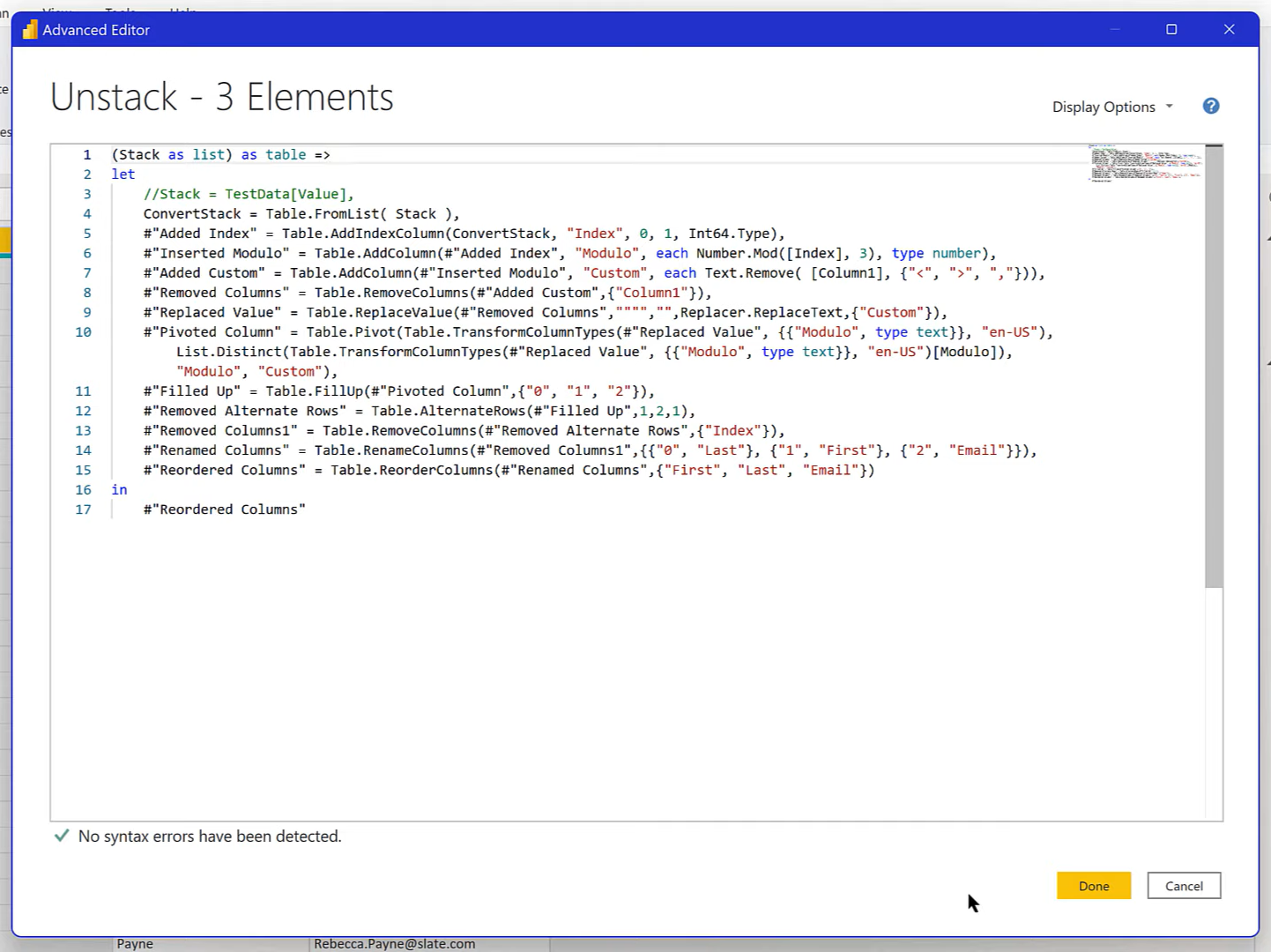Click the 'Rebecca.Payne@slate.com' cell behind the editor

coord(395,944)
